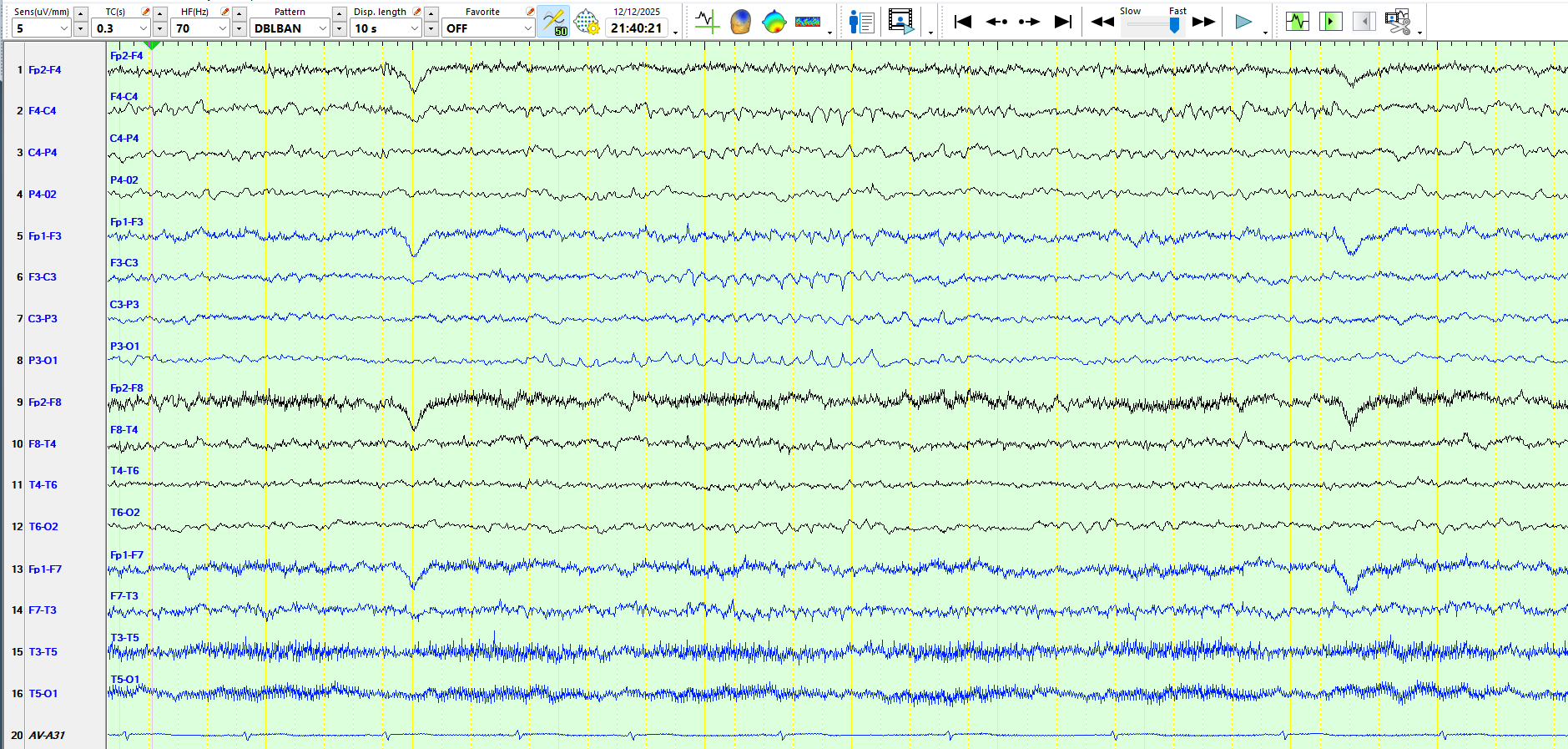
Task: Click the green waveform display icon
Action: [x=1298, y=21]
